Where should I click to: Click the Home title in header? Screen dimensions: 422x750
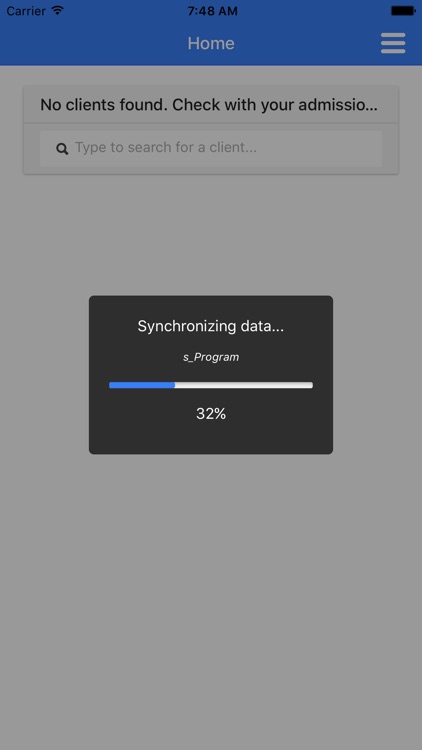point(211,43)
